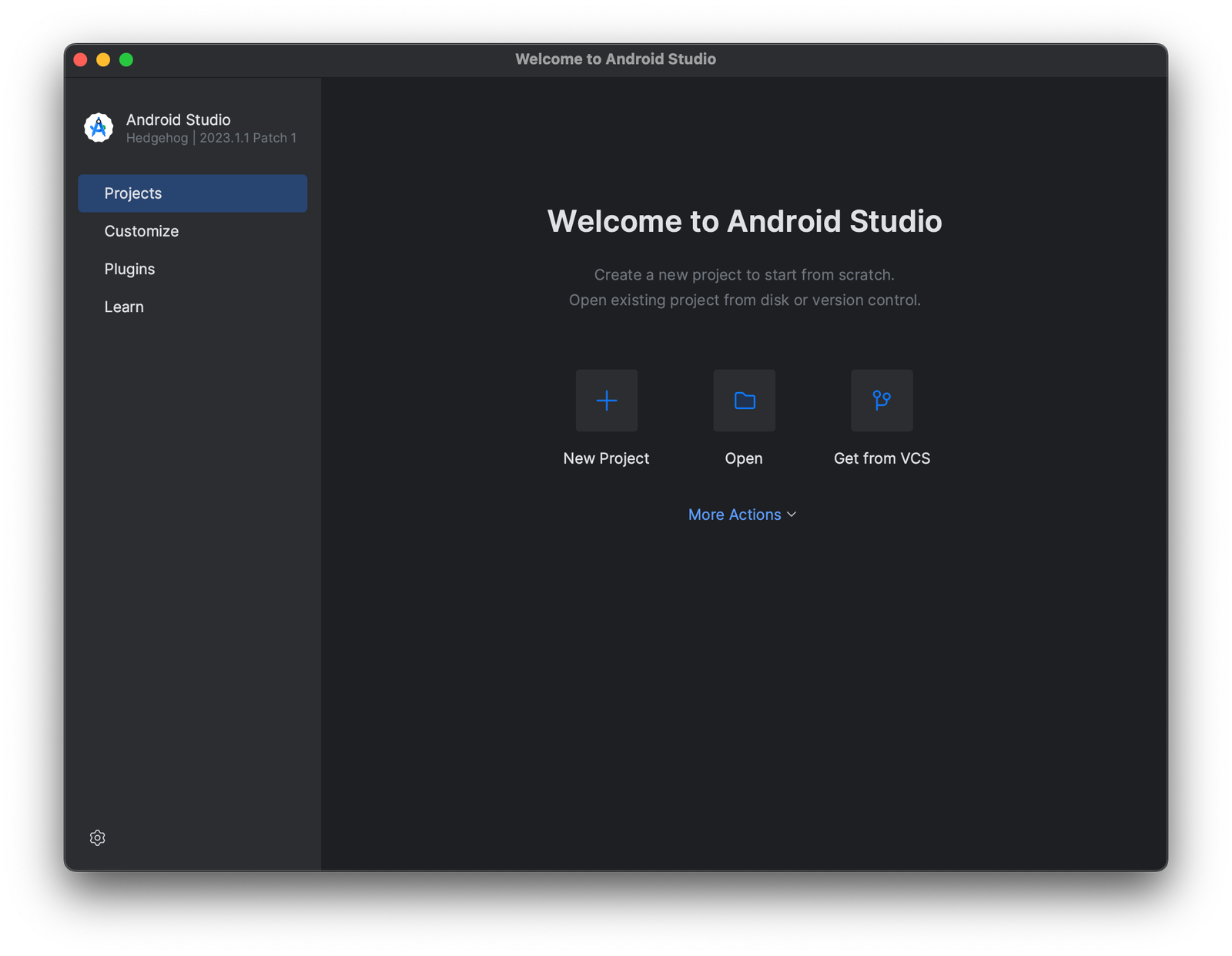Click the Hedgehog version label
Viewport: 1232px width, 956px height.
pos(211,138)
